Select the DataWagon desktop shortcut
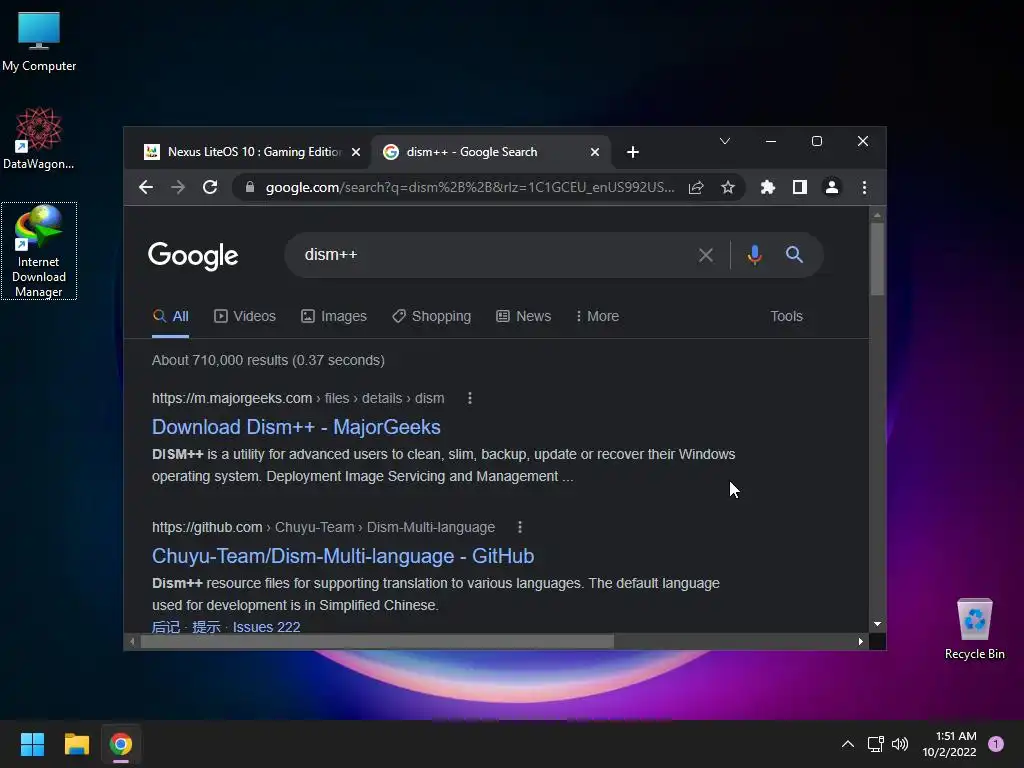Image resolution: width=1024 pixels, height=768 pixels. [x=39, y=138]
